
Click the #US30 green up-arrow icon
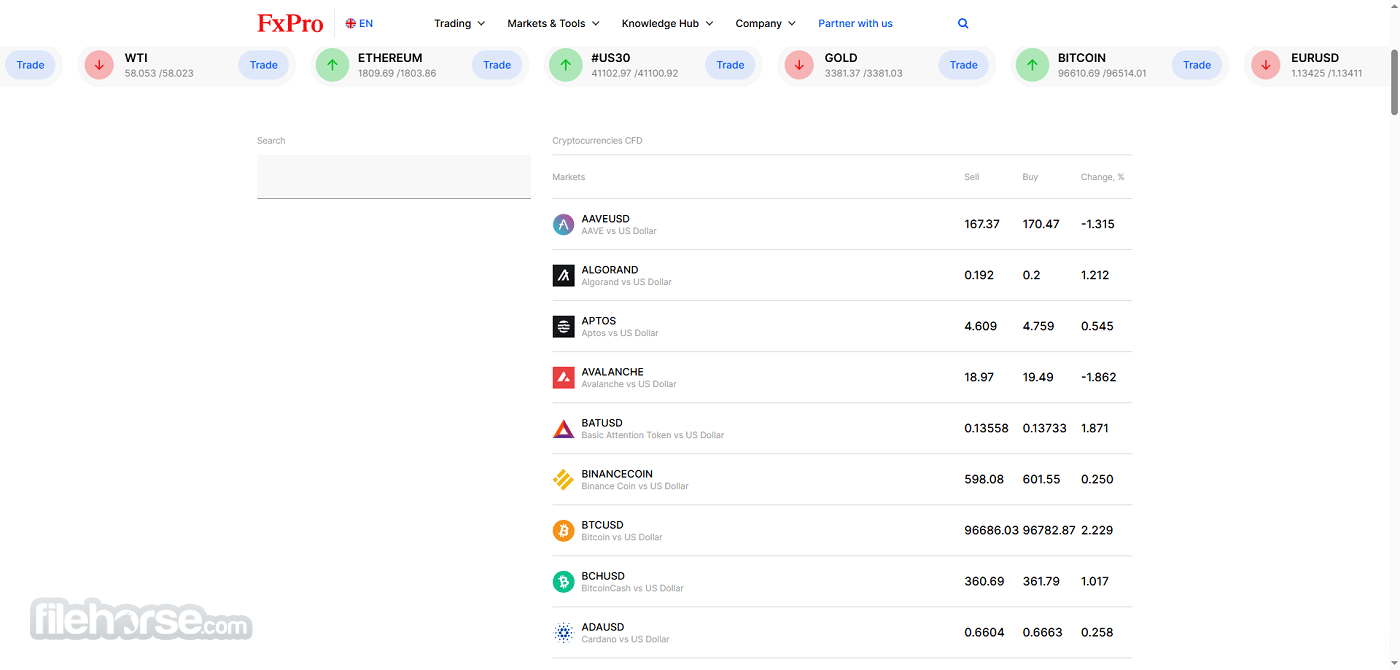click(565, 65)
